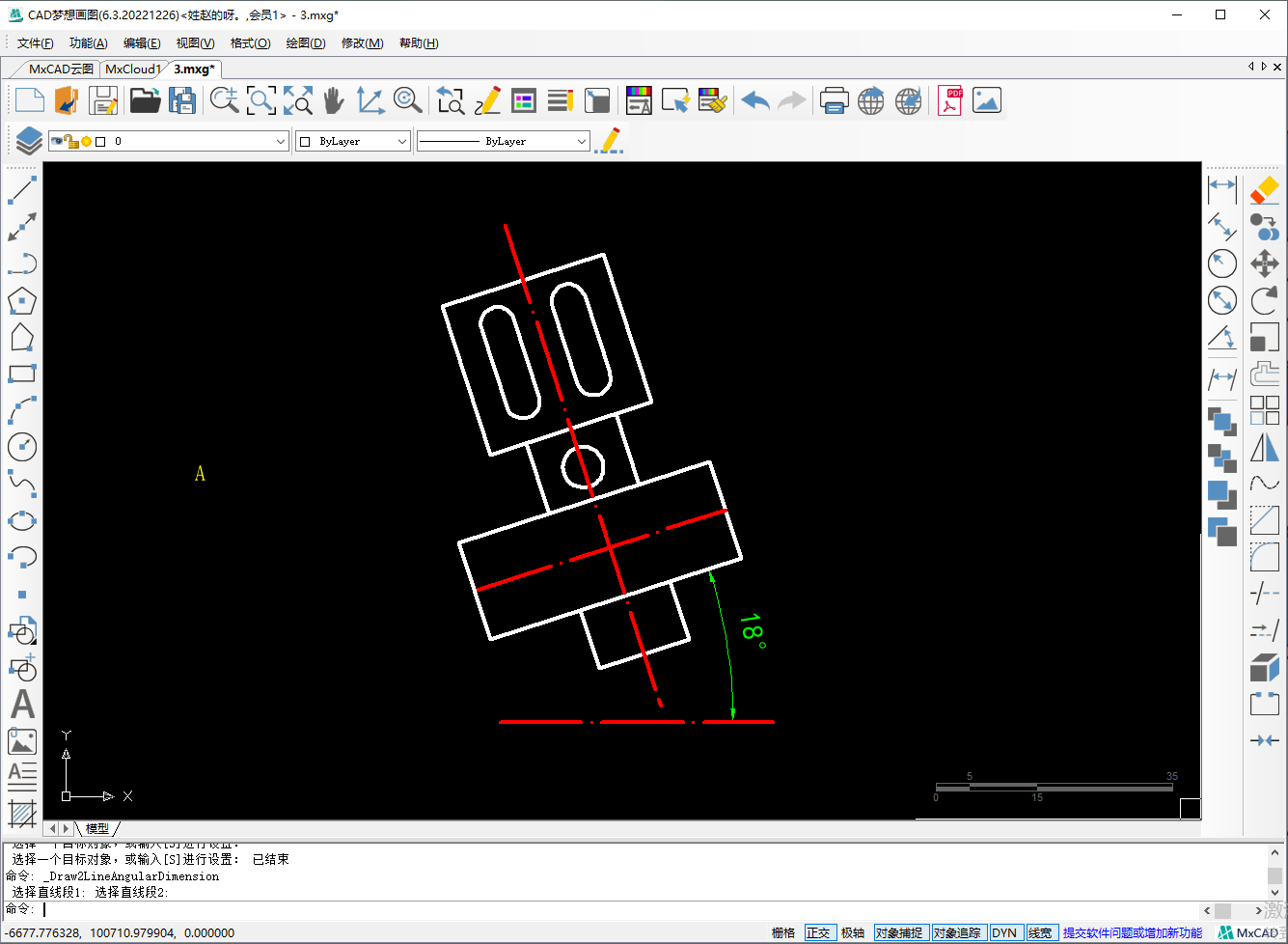Open the Layer manager stacked-layers icon
1288x944 pixels.
click(28, 141)
